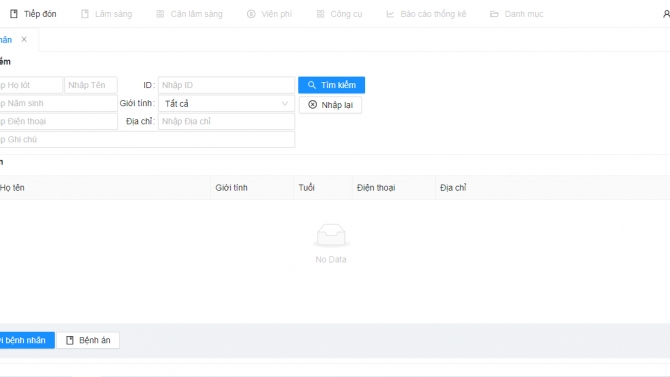Open the Viện phí menu
Screen dimensions: 670x377
pos(269,14)
